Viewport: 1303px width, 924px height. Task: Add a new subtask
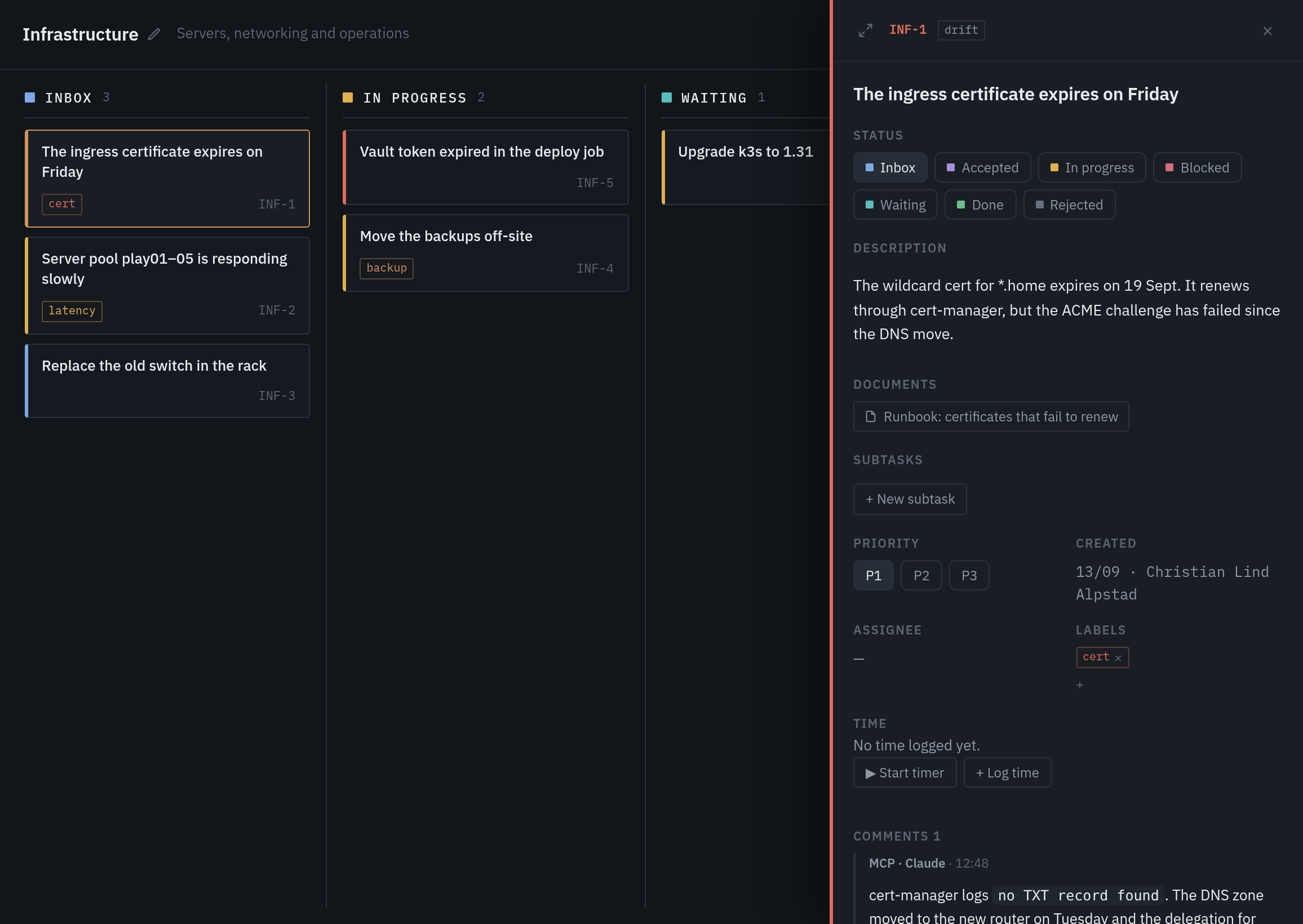[910, 500]
